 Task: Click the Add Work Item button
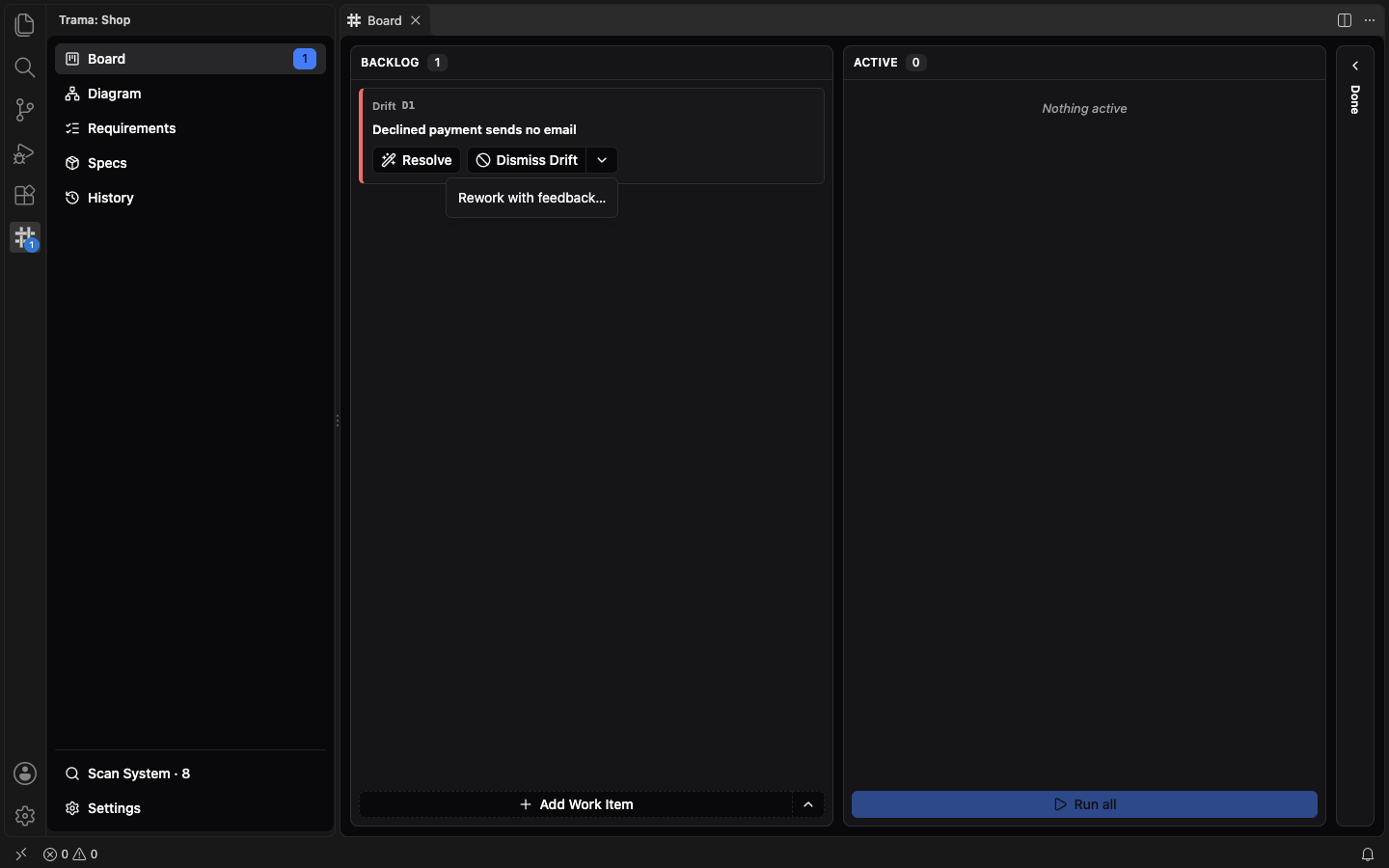(x=577, y=804)
